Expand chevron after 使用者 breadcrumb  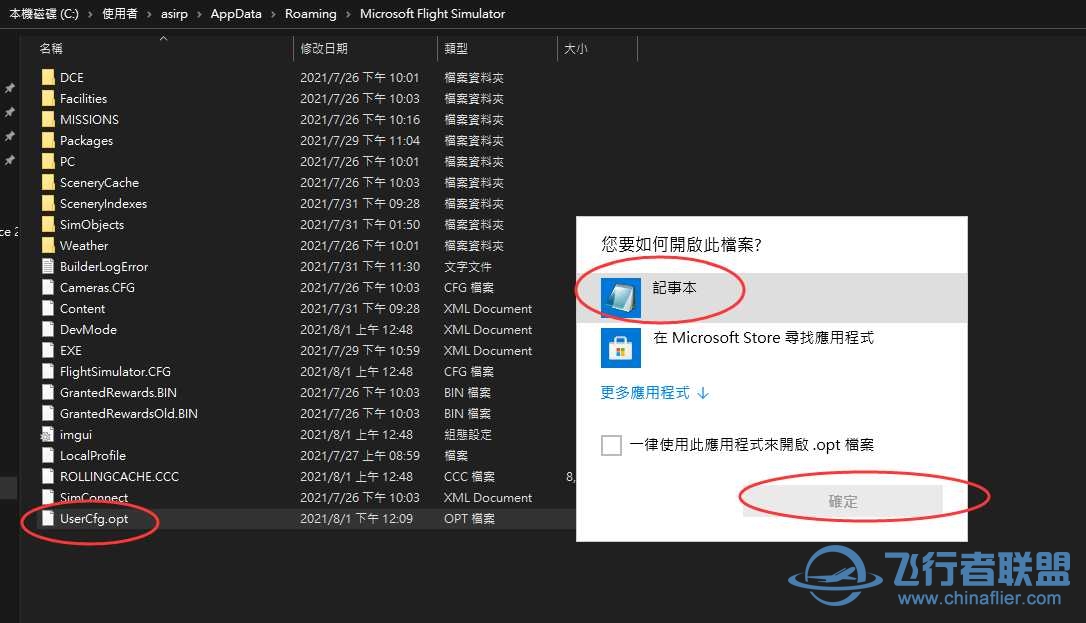149,14
